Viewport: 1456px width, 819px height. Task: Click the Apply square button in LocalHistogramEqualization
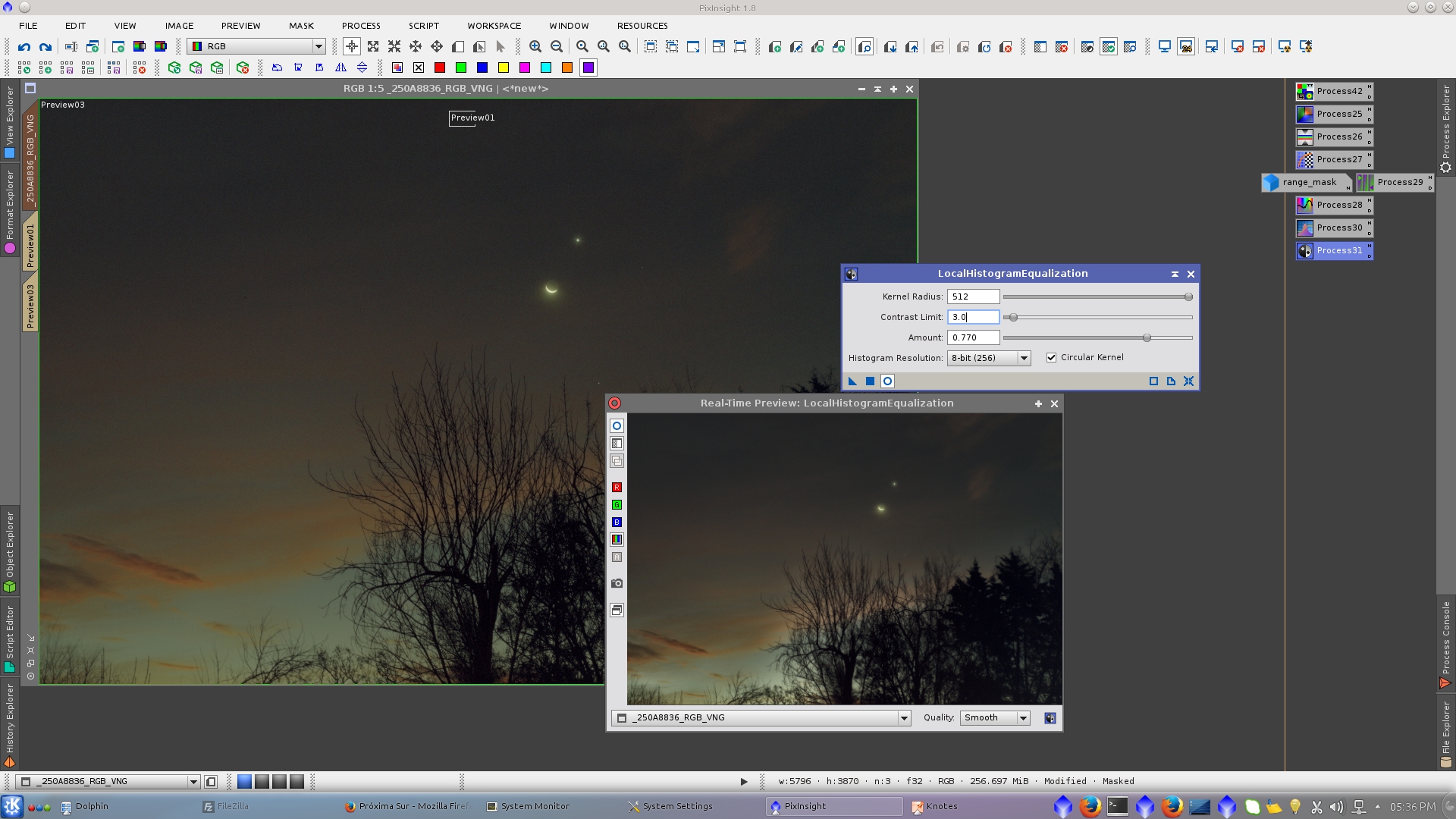tap(870, 381)
